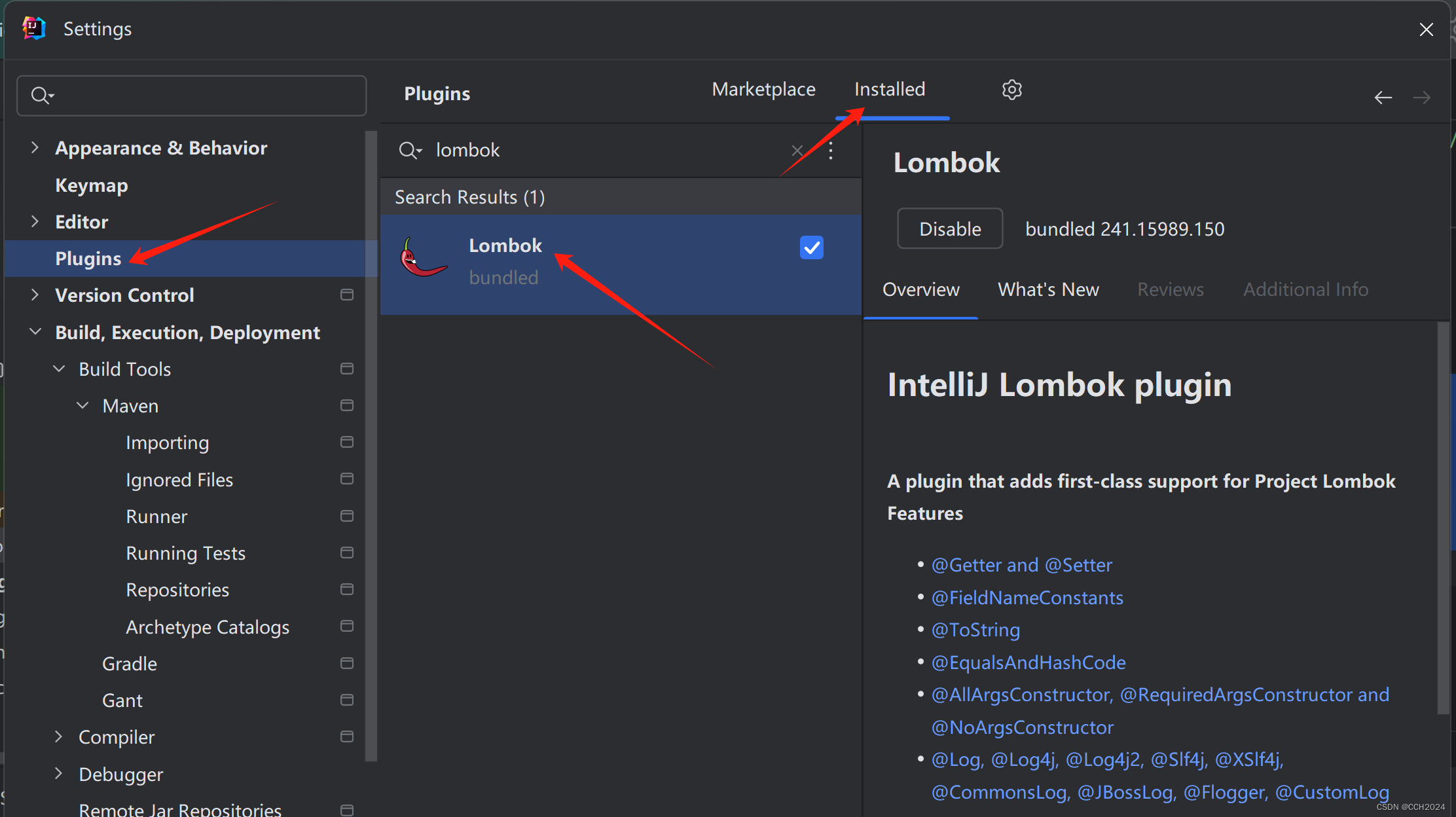Navigate forward using the right arrow icon

[x=1422, y=97]
